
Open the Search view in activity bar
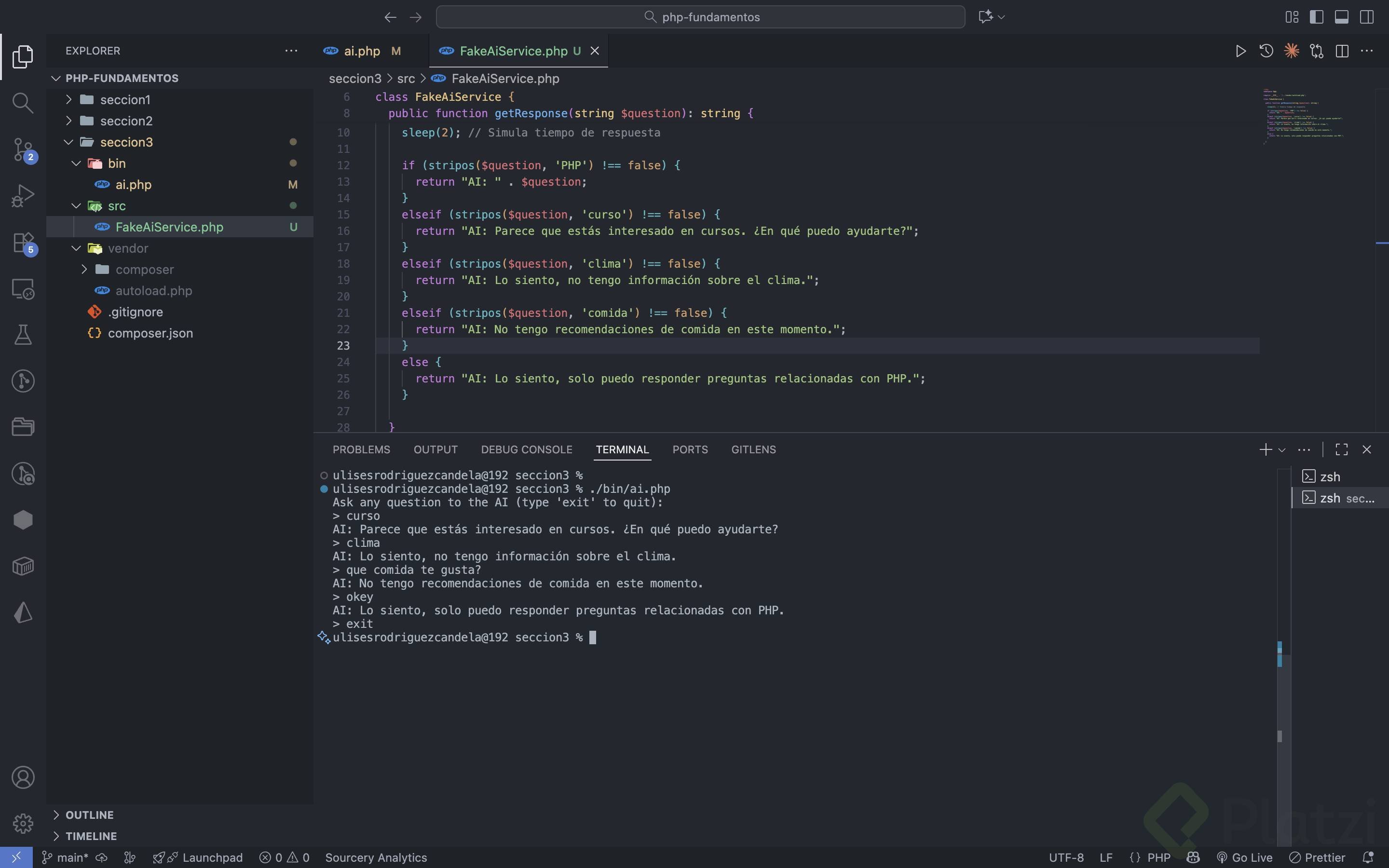(22, 103)
